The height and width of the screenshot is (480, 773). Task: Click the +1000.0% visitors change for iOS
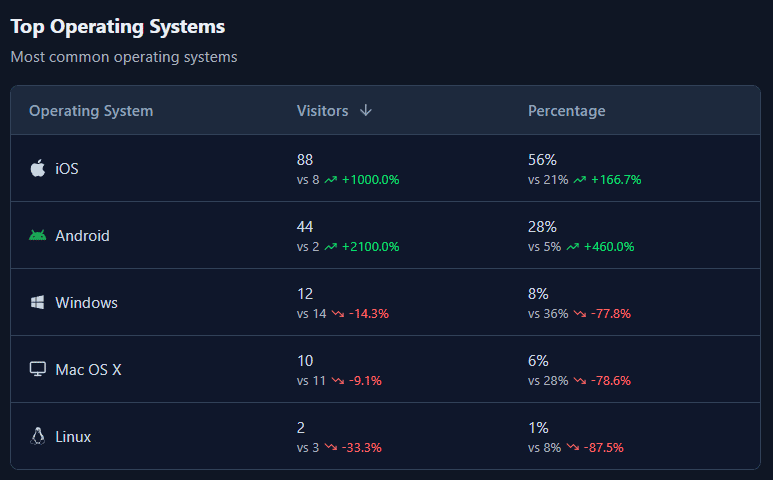pyautogui.click(x=371, y=180)
